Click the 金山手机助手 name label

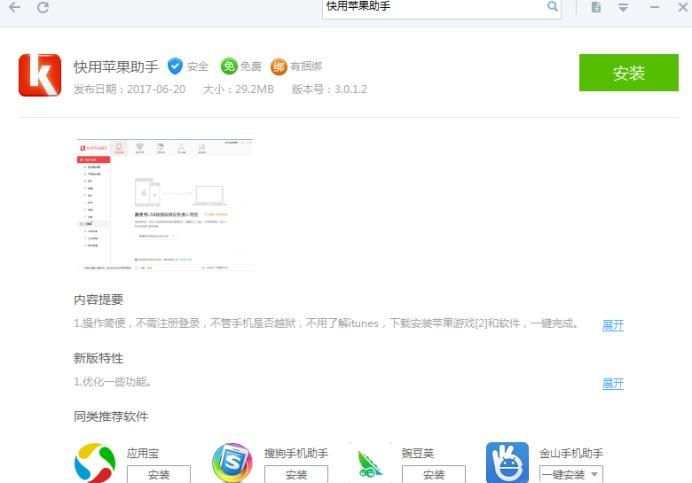pyautogui.click(x=571, y=453)
